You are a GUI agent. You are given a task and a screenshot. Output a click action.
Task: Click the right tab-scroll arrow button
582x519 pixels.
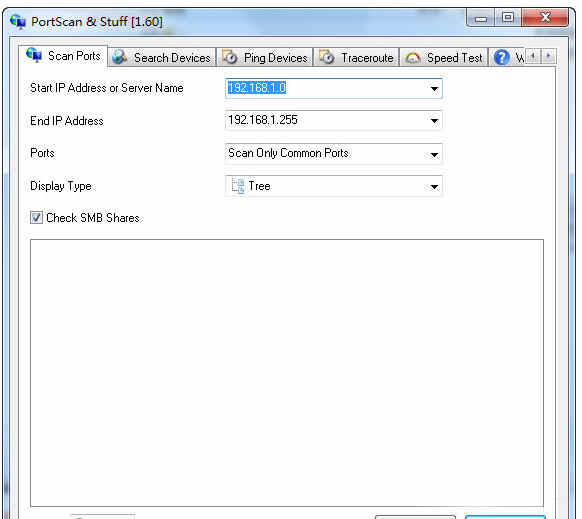coord(548,56)
